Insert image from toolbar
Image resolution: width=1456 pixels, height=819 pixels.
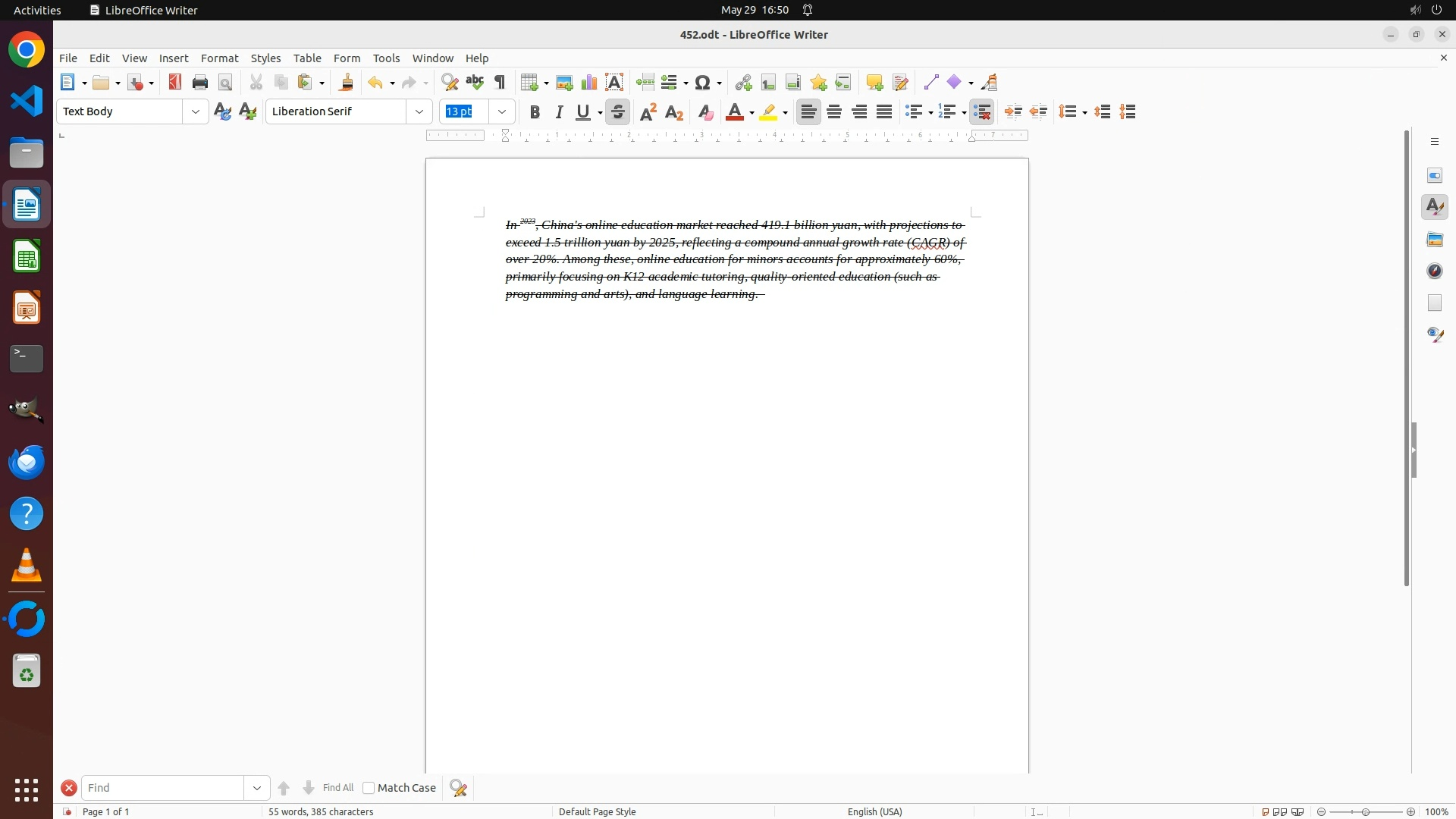click(x=564, y=83)
